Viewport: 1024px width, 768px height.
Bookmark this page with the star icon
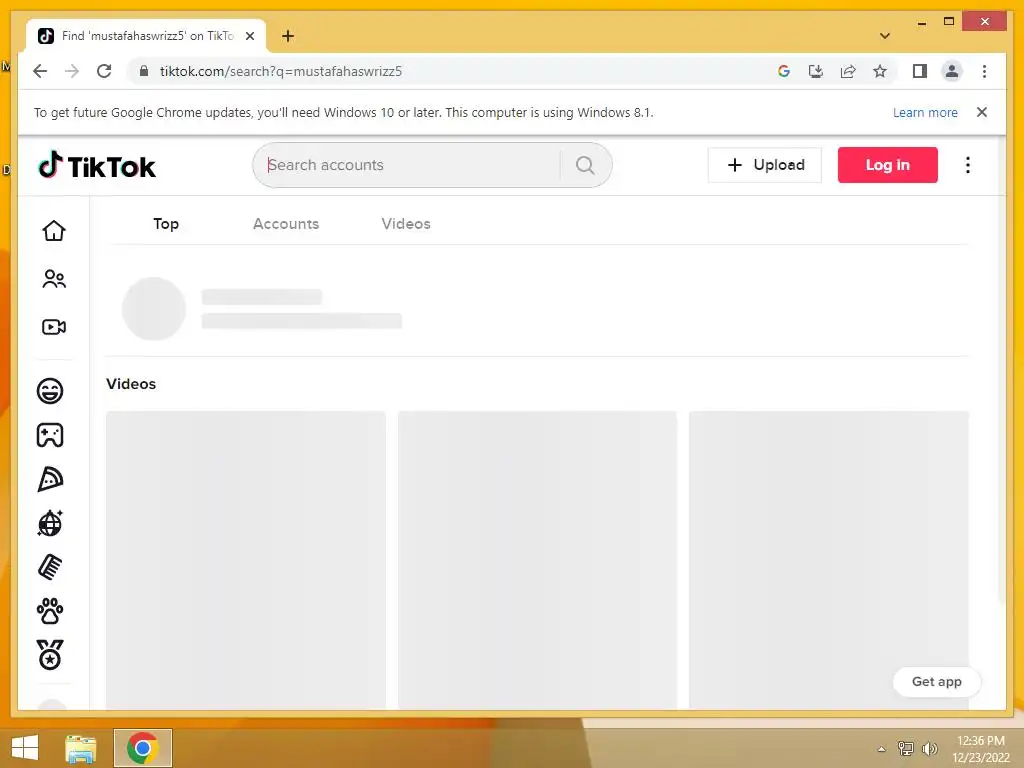880,71
